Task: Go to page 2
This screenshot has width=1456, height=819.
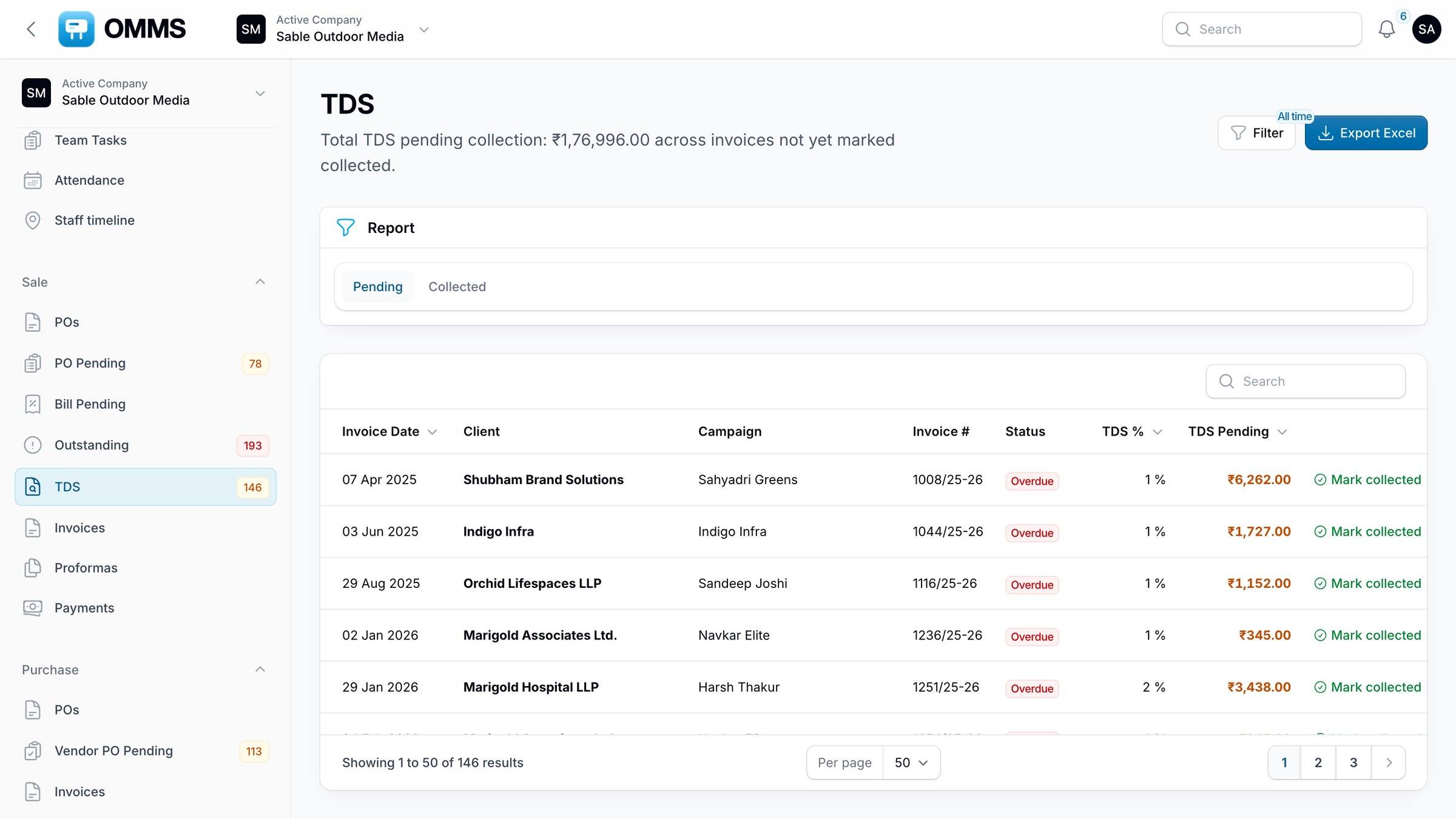Action: coord(1318,763)
